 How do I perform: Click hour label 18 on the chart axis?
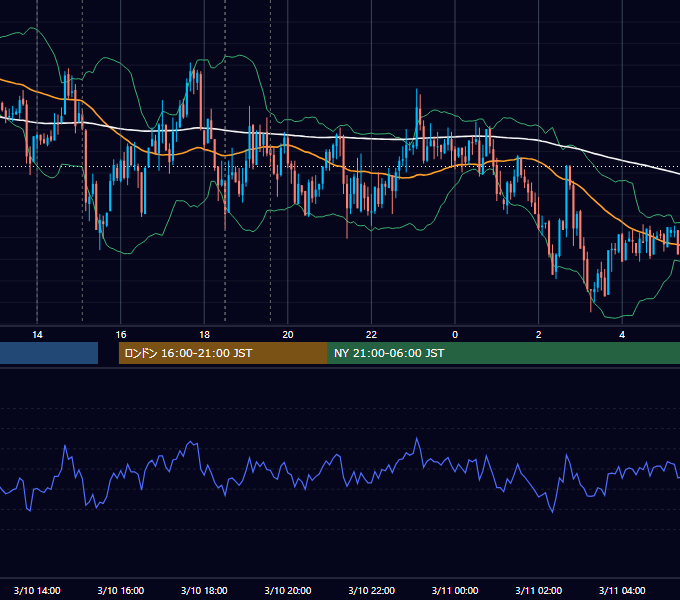coord(204,334)
